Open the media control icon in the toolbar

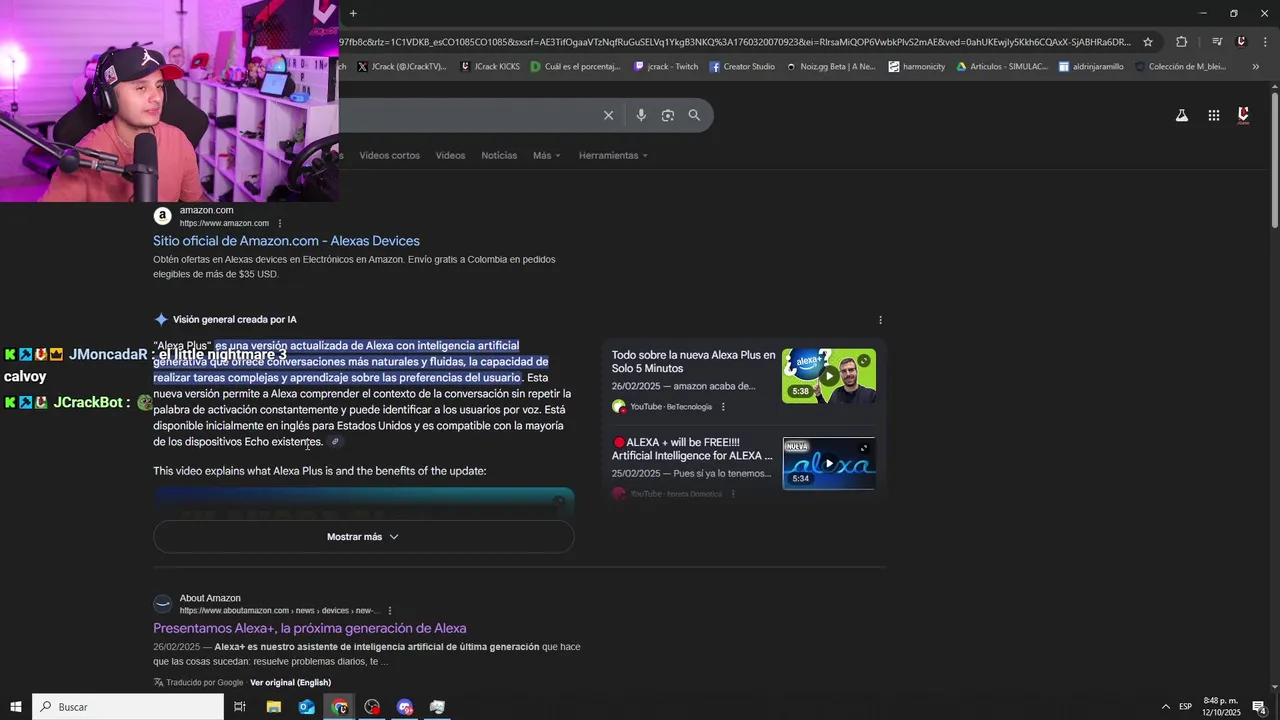[x=1217, y=42]
